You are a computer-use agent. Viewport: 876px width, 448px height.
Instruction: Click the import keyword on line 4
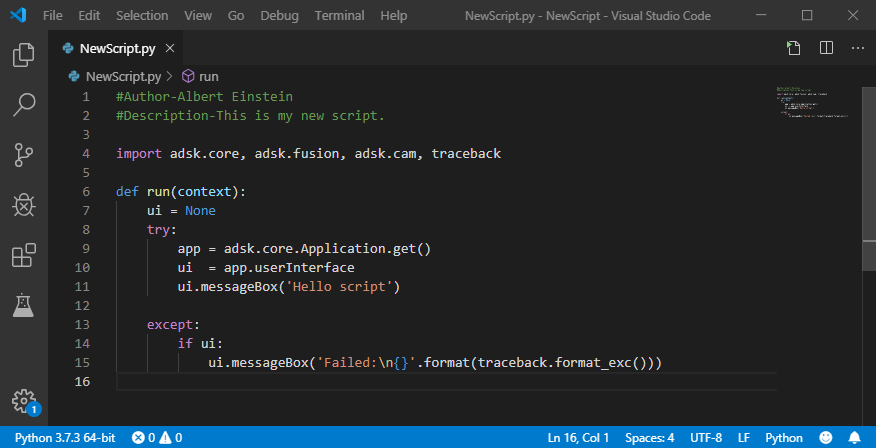coord(139,154)
